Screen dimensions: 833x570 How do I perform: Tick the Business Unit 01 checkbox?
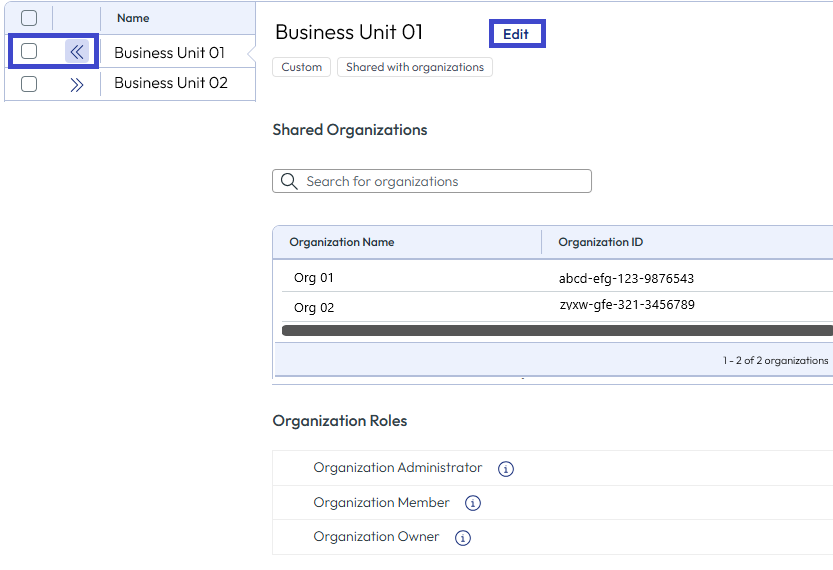pos(29,52)
